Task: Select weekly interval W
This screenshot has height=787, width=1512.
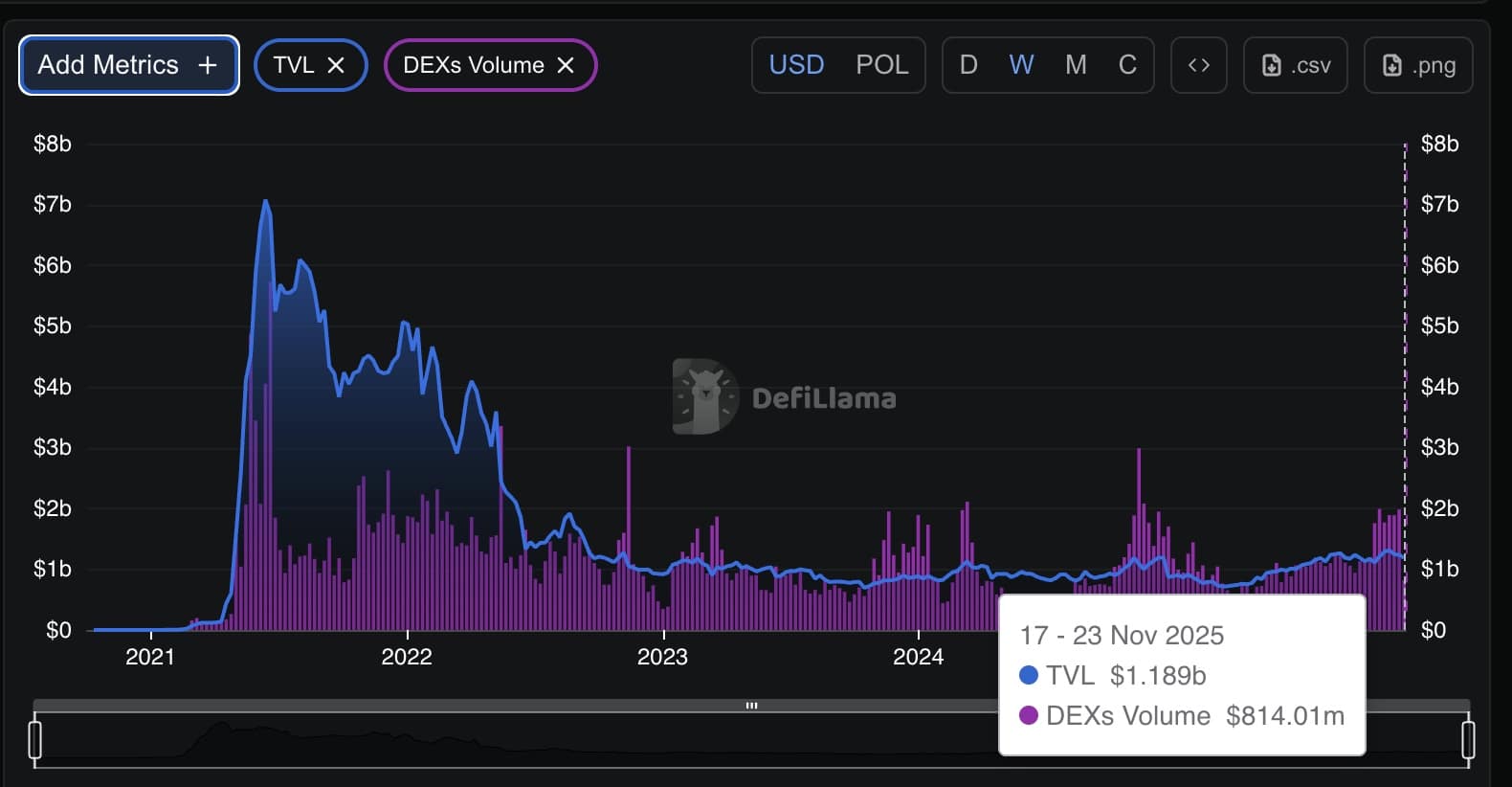Action: [x=1021, y=65]
